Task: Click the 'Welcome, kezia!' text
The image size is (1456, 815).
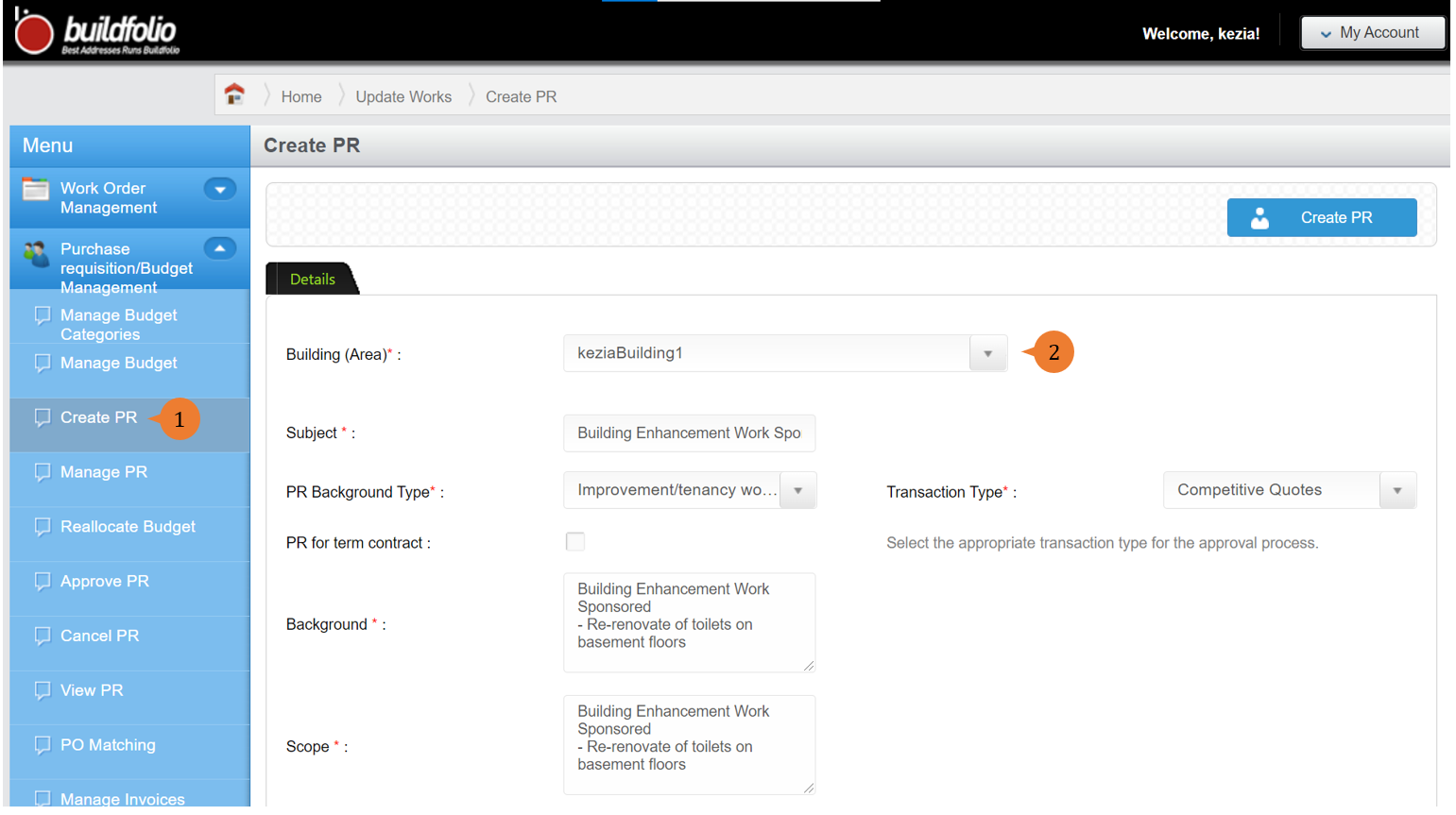Action: (1201, 34)
